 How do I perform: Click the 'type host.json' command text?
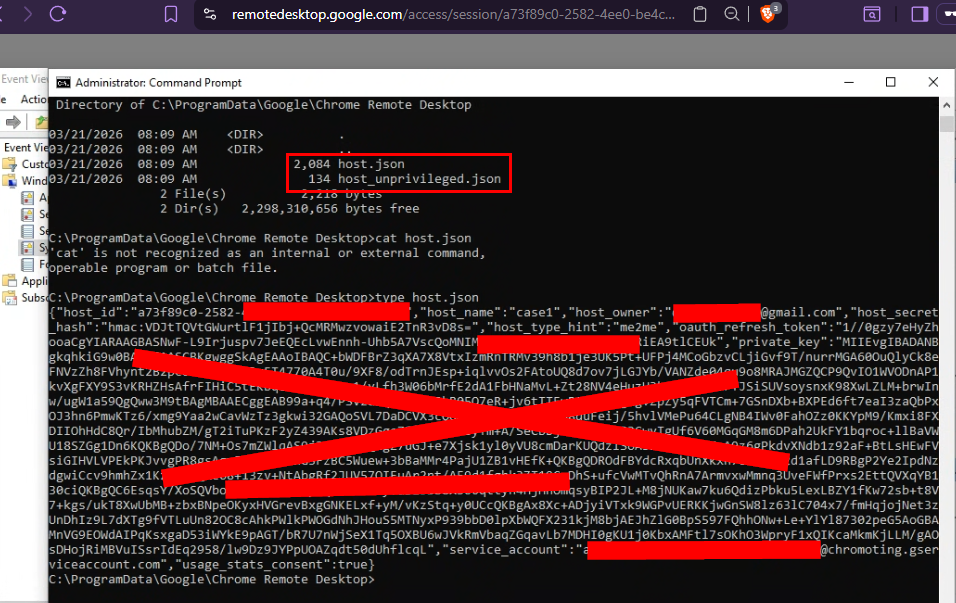point(427,298)
